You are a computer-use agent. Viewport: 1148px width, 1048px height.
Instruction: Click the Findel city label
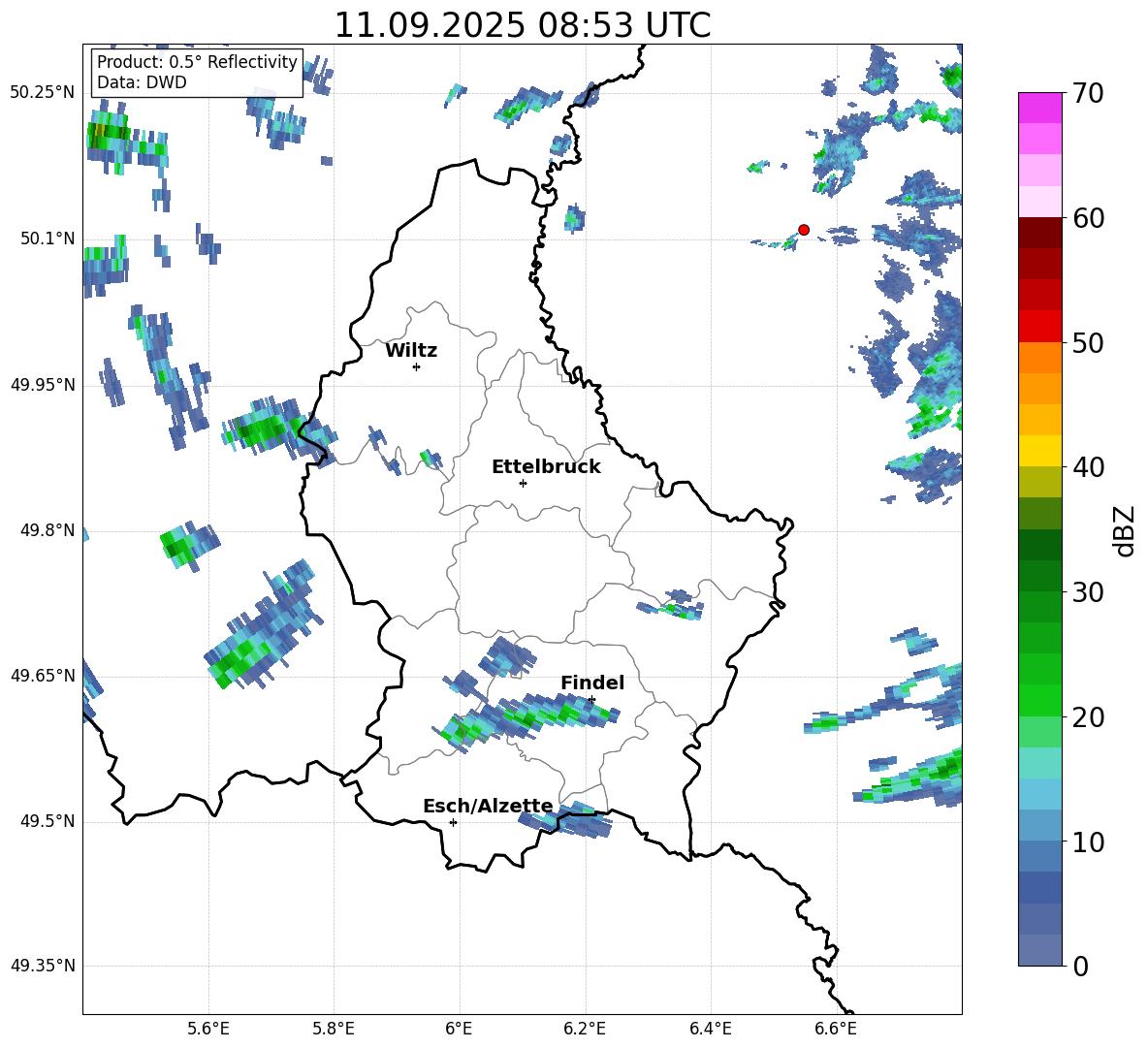592,683
